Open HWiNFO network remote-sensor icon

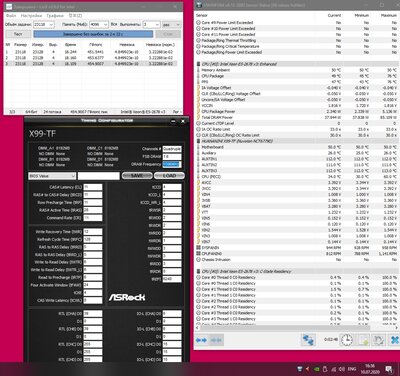point(308,340)
